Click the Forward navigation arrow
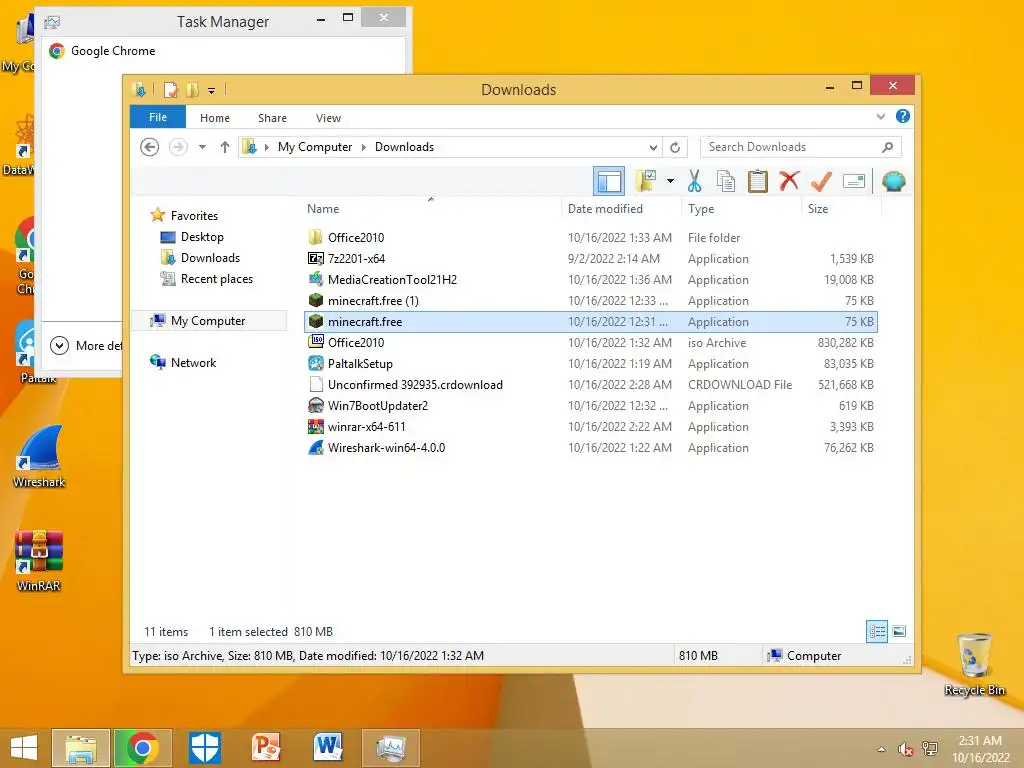 (178, 147)
